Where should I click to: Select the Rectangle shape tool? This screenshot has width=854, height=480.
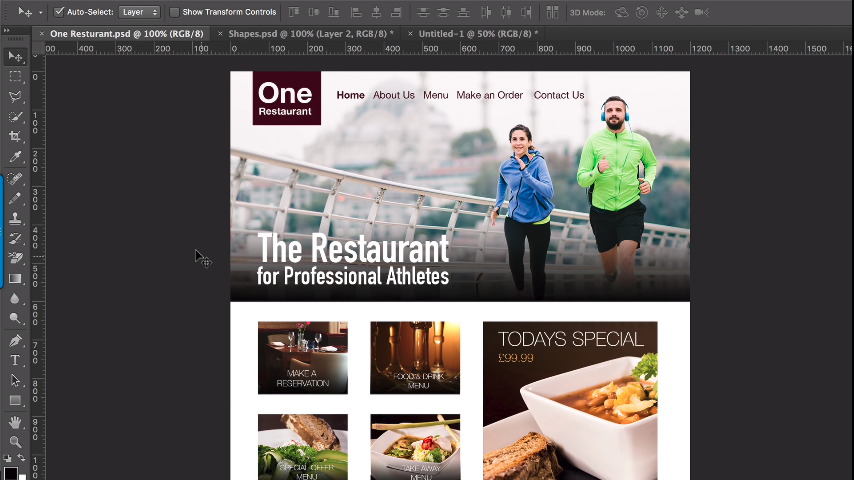coord(15,400)
